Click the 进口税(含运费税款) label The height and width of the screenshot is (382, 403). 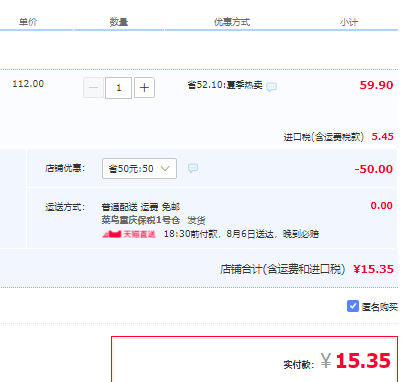324,137
